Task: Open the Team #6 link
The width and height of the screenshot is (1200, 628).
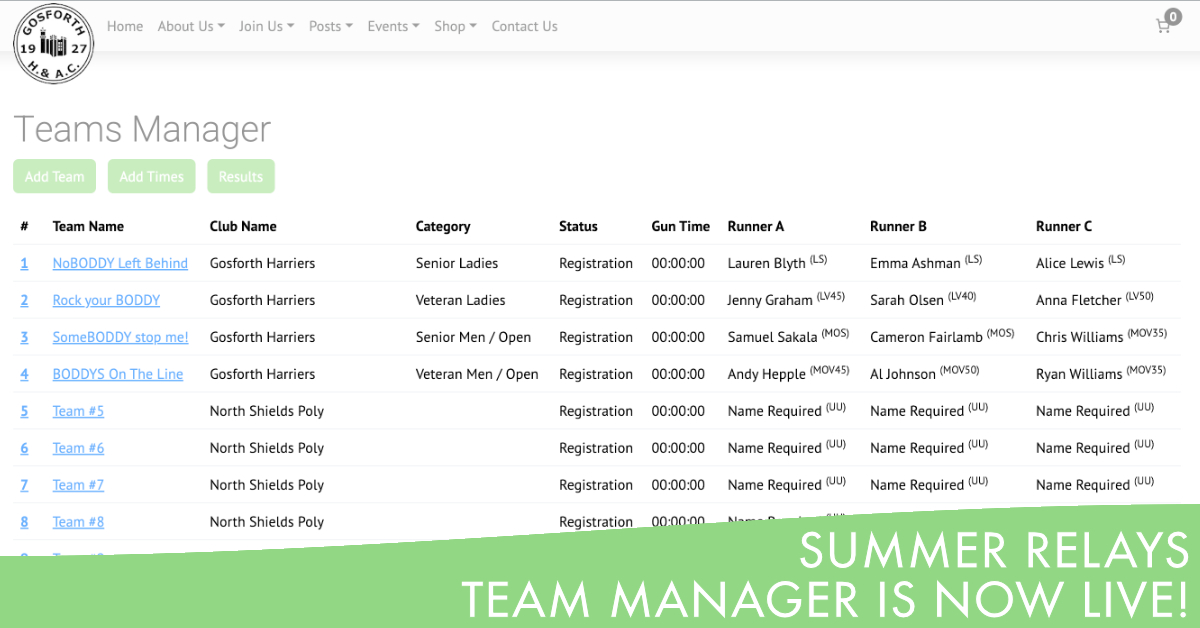Action: click(78, 448)
